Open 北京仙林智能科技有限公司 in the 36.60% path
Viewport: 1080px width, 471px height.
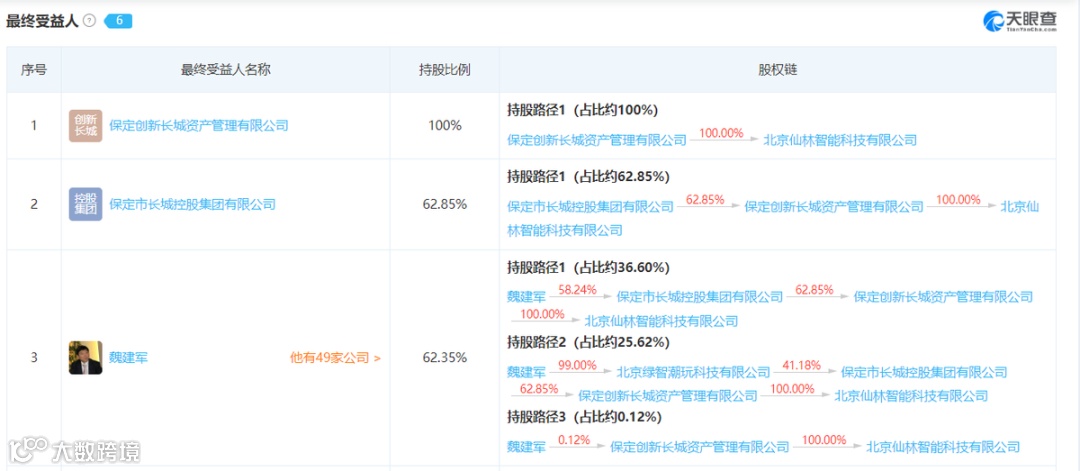coord(661,321)
